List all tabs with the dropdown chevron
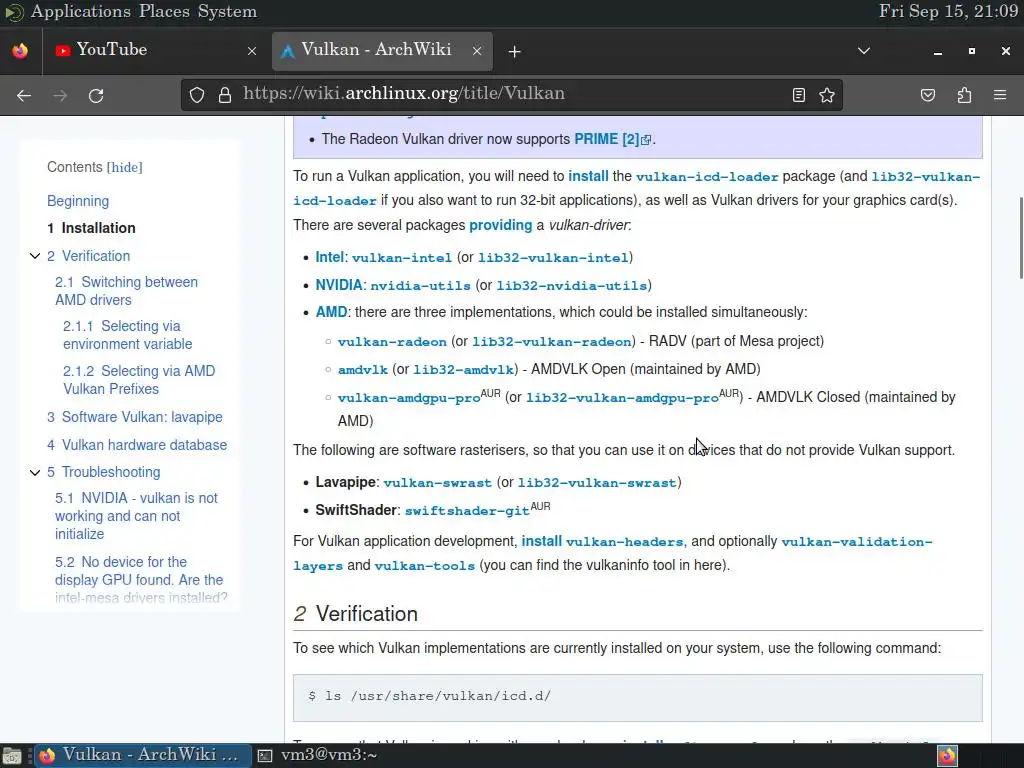 click(x=864, y=51)
